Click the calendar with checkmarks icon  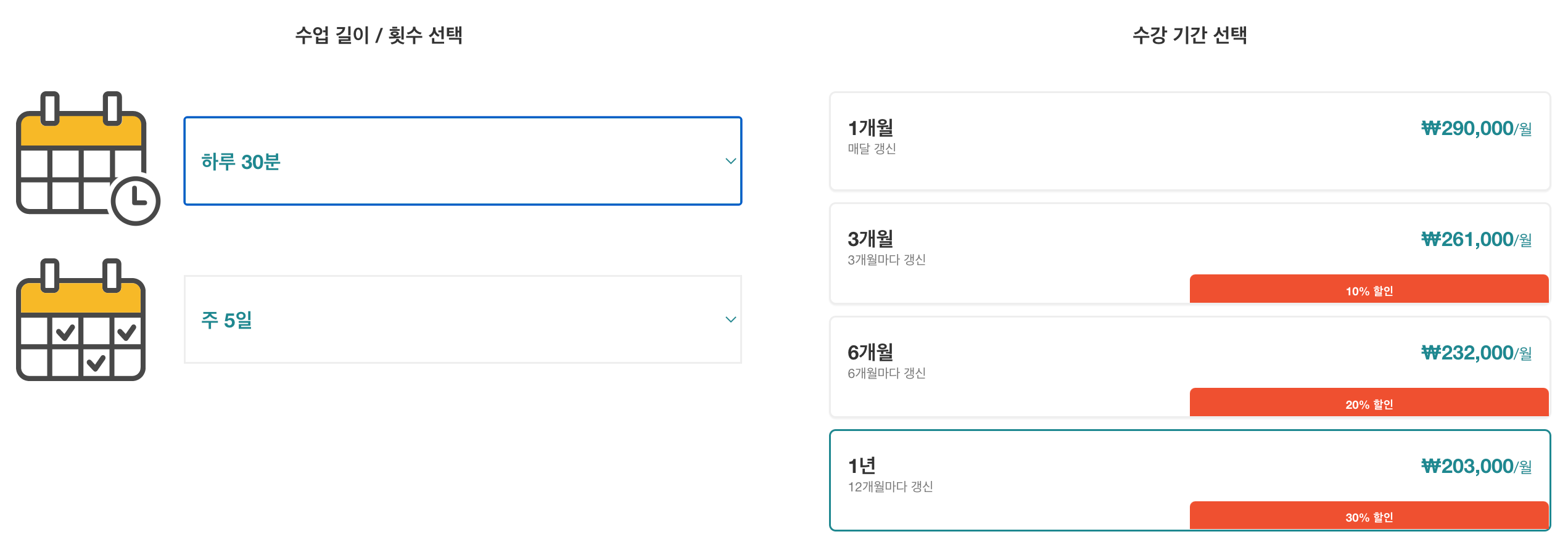(x=81, y=319)
